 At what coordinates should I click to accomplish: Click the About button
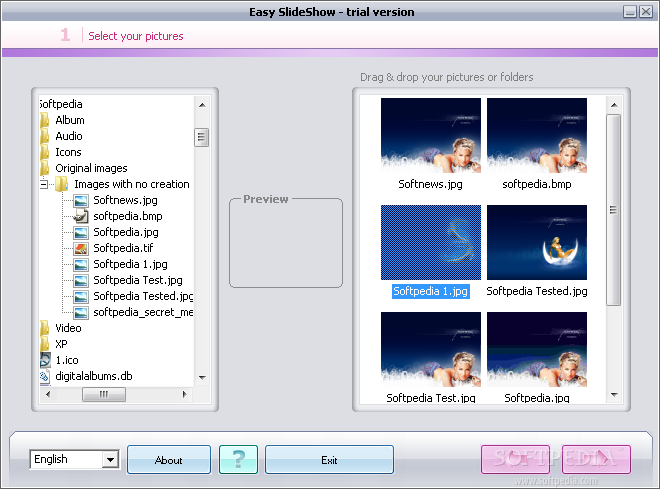click(169, 460)
